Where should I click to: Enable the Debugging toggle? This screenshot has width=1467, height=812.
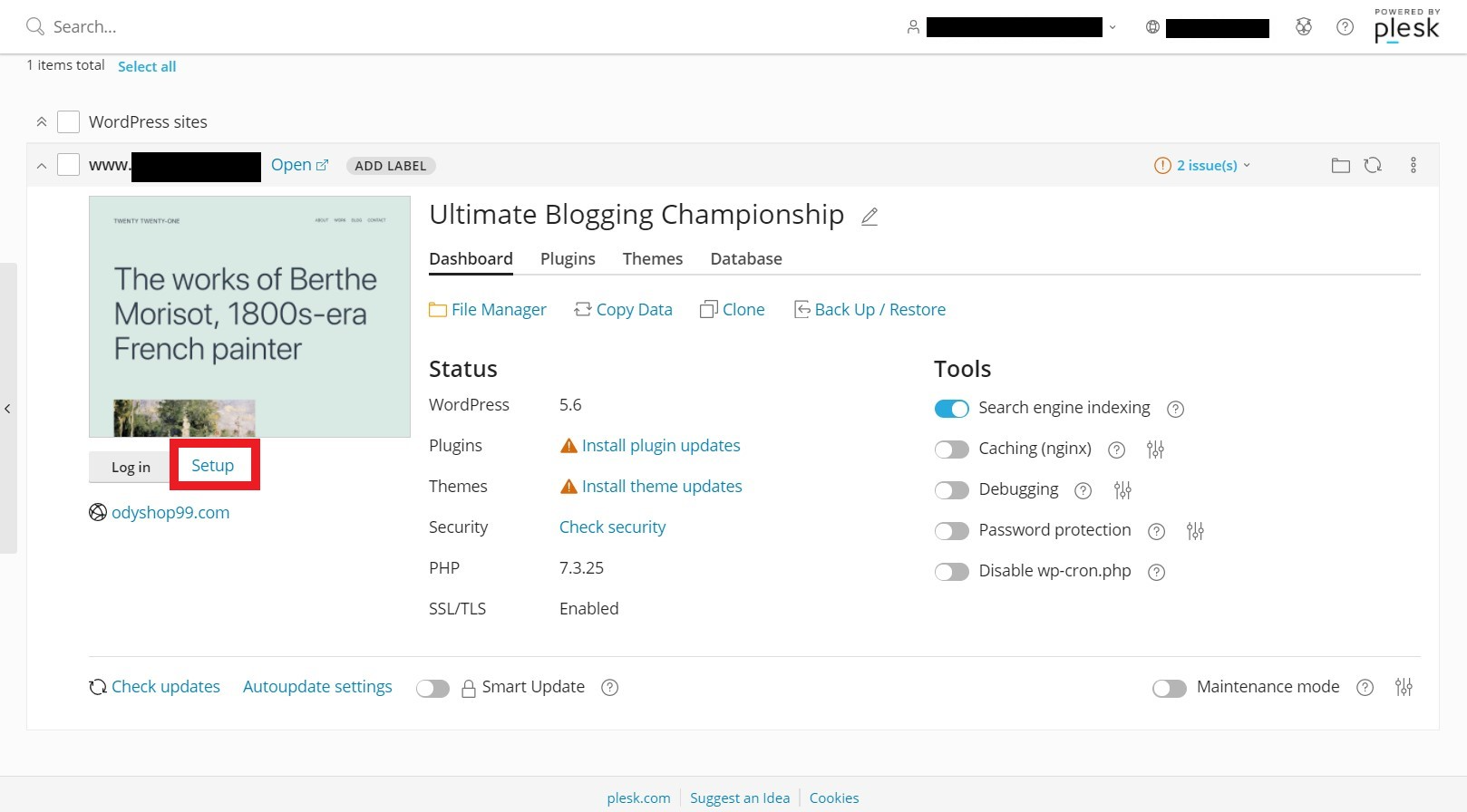[x=951, y=490]
